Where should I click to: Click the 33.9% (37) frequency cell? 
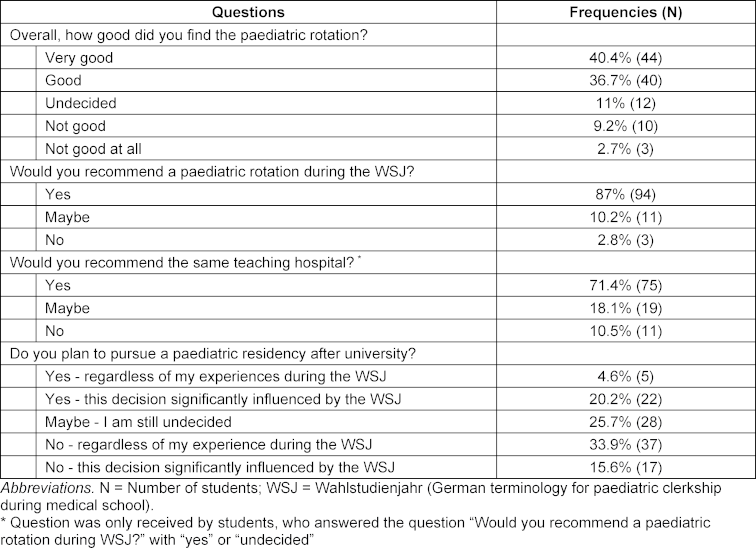click(626, 444)
